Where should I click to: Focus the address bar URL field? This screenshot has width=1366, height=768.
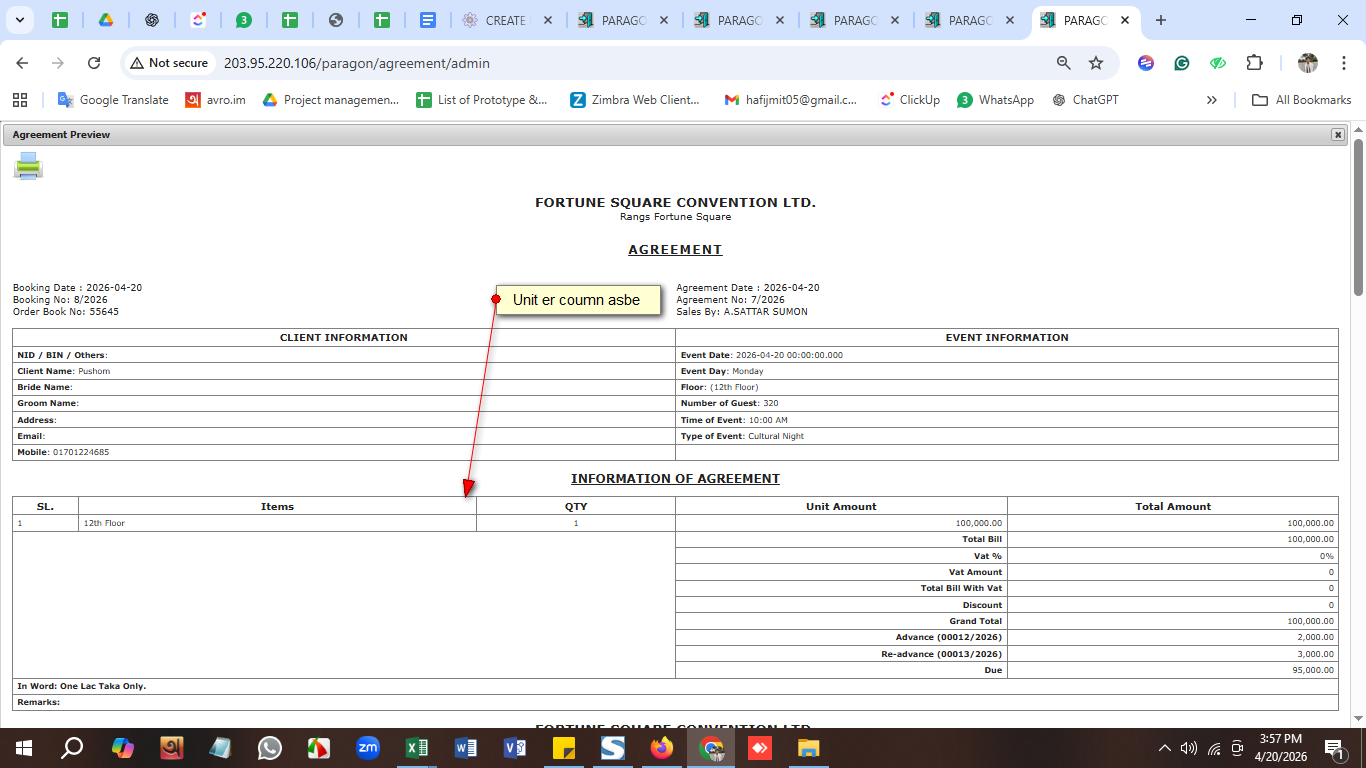[x=357, y=63]
